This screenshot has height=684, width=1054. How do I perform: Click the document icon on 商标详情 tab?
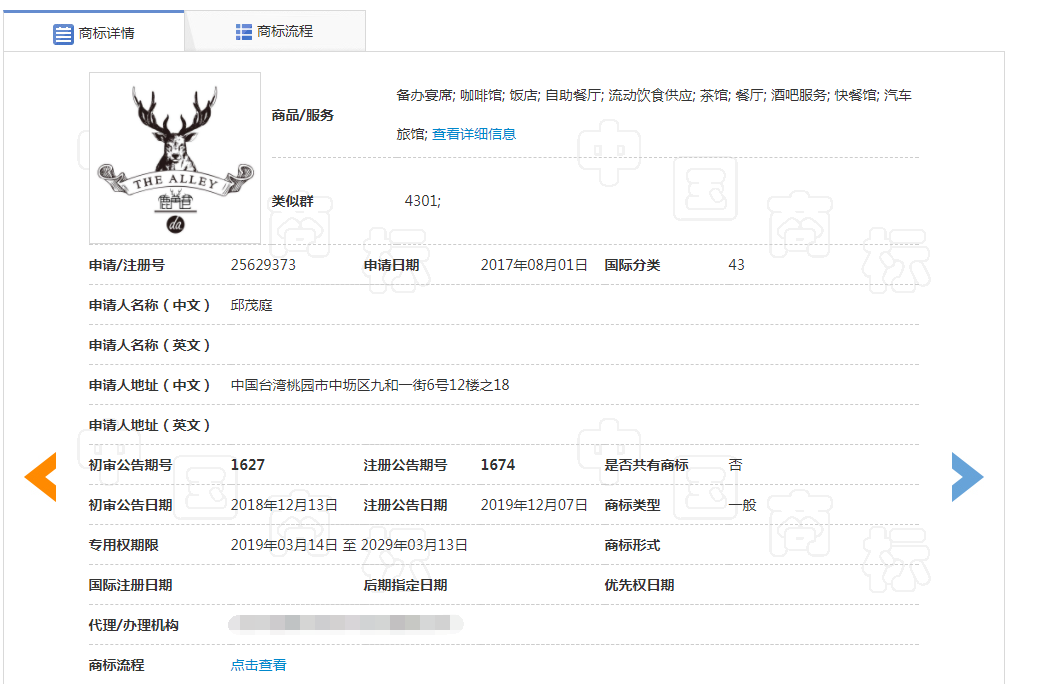pos(63,33)
